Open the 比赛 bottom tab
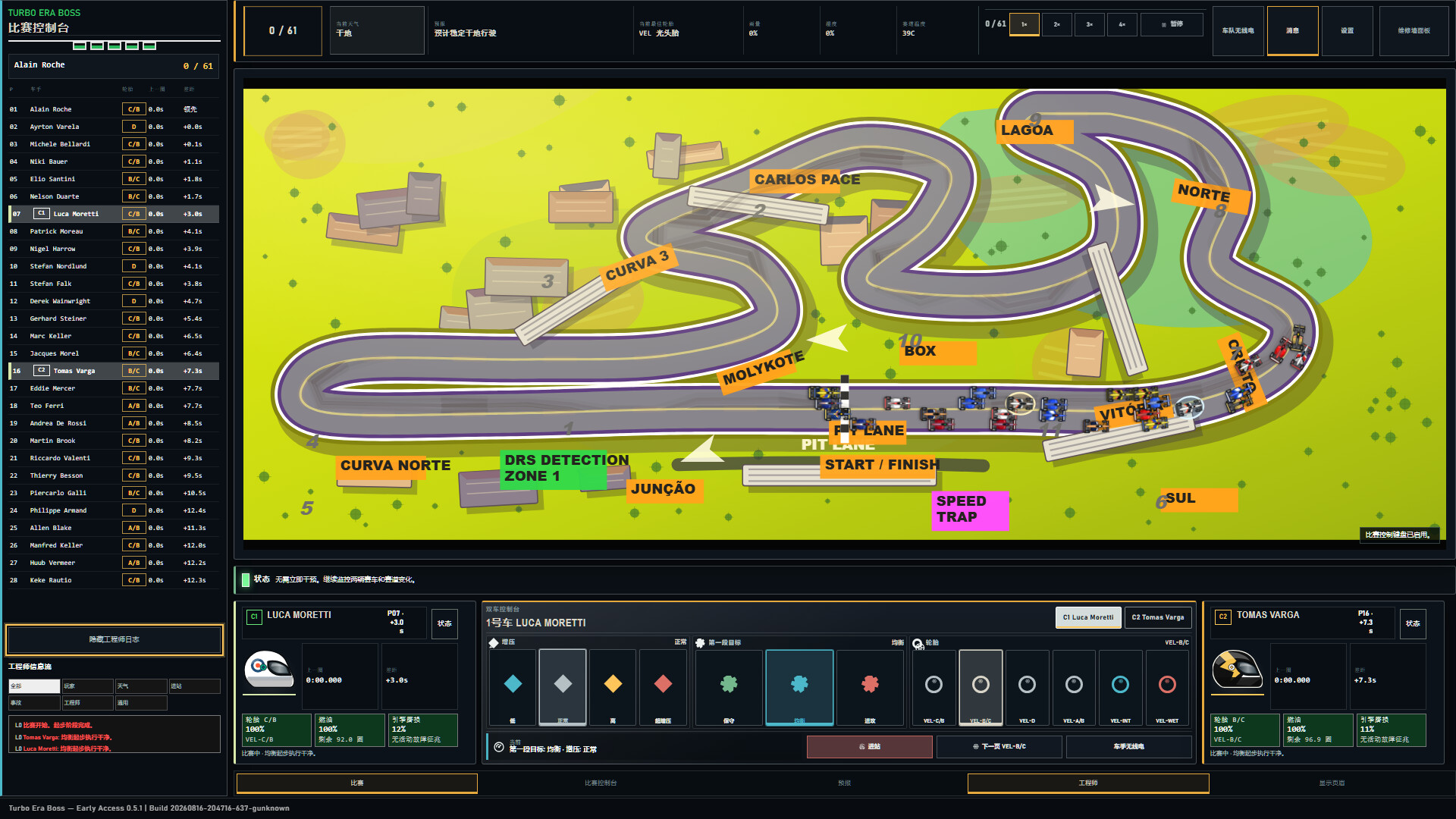Image resolution: width=1456 pixels, height=819 pixels. tap(357, 783)
